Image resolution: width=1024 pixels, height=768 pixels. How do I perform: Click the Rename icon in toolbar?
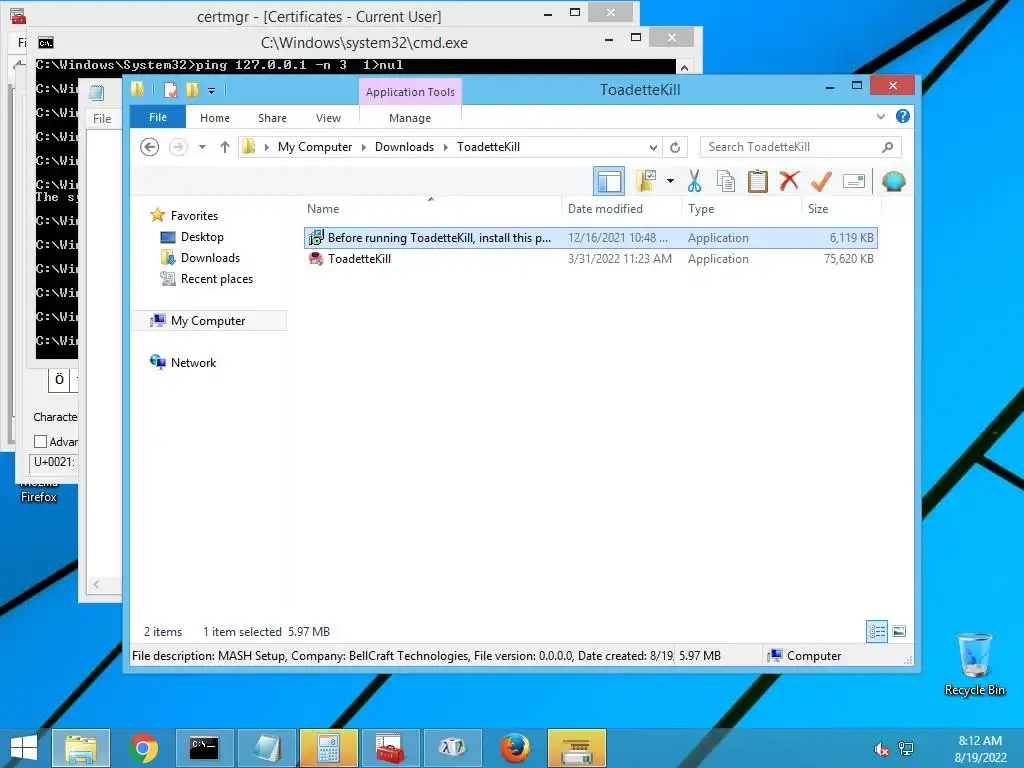pyautogui.click(x=854, y=181)
